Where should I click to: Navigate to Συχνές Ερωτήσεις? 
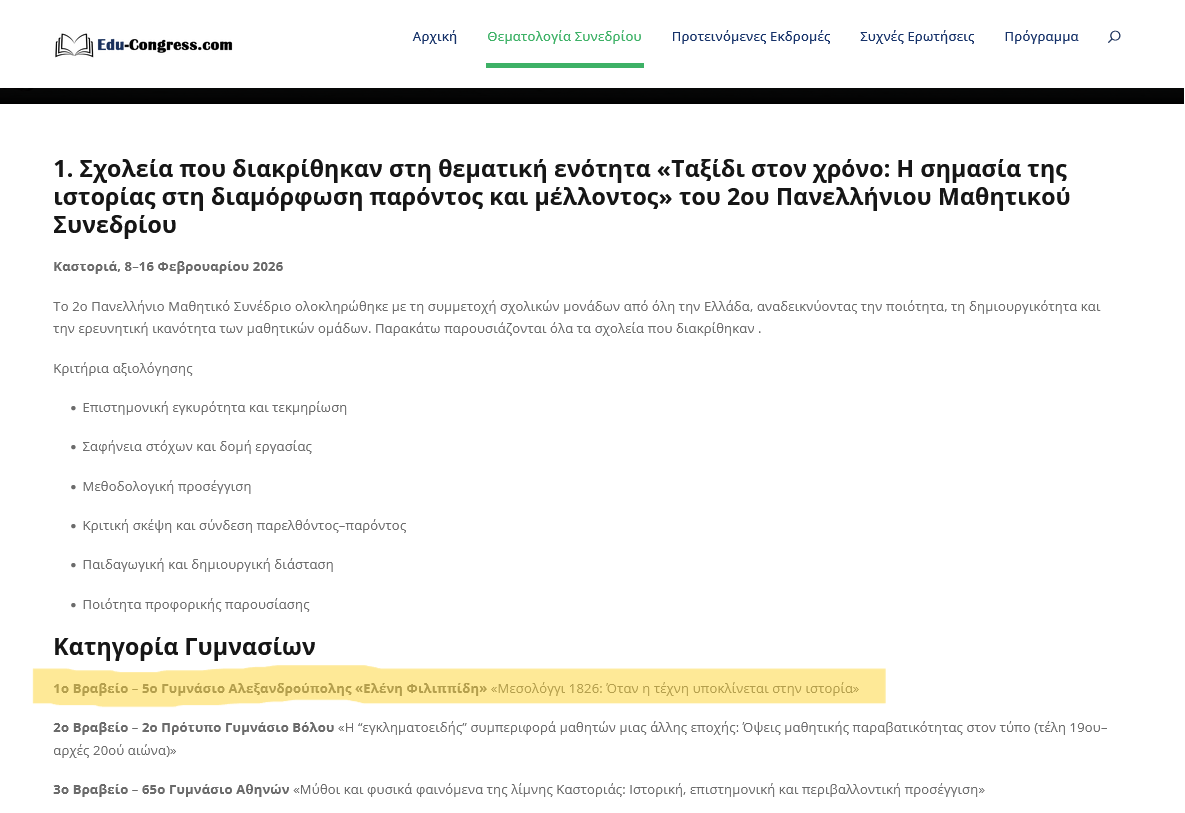coord(916,37)
